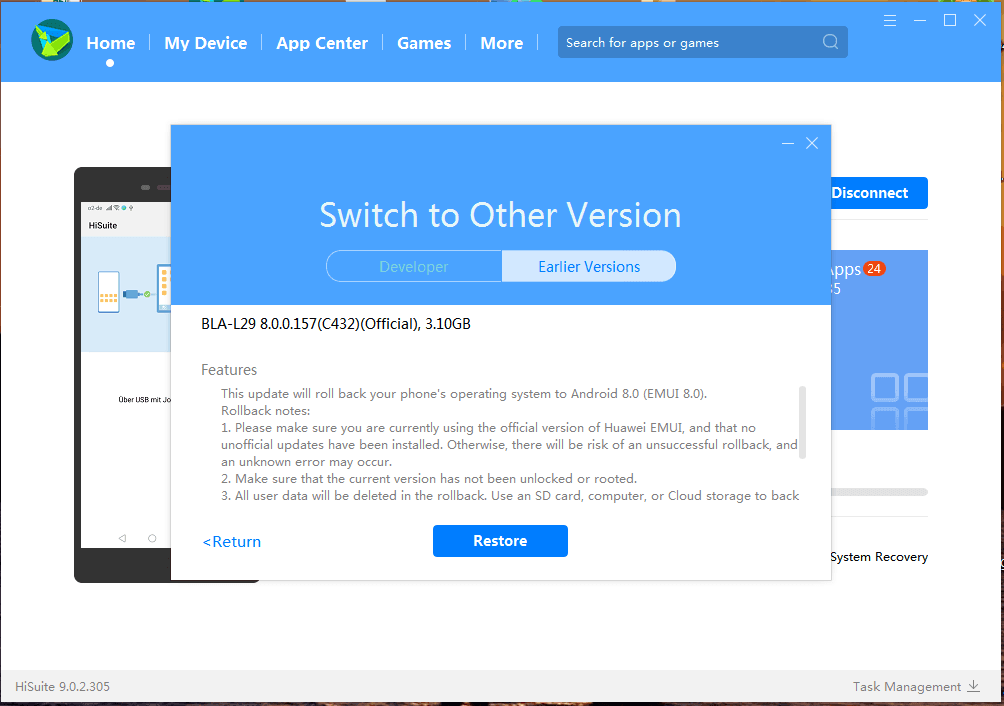1004x706 pixels.
Task: Click the Disconnect button
Action: (x=879, y=193)
